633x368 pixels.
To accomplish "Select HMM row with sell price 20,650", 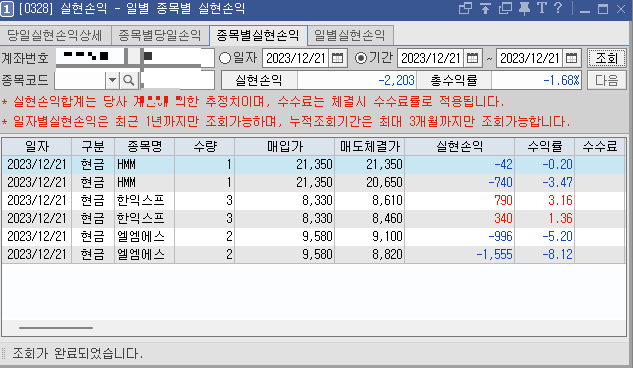I will pyautogui.click(x=314, y=182).
